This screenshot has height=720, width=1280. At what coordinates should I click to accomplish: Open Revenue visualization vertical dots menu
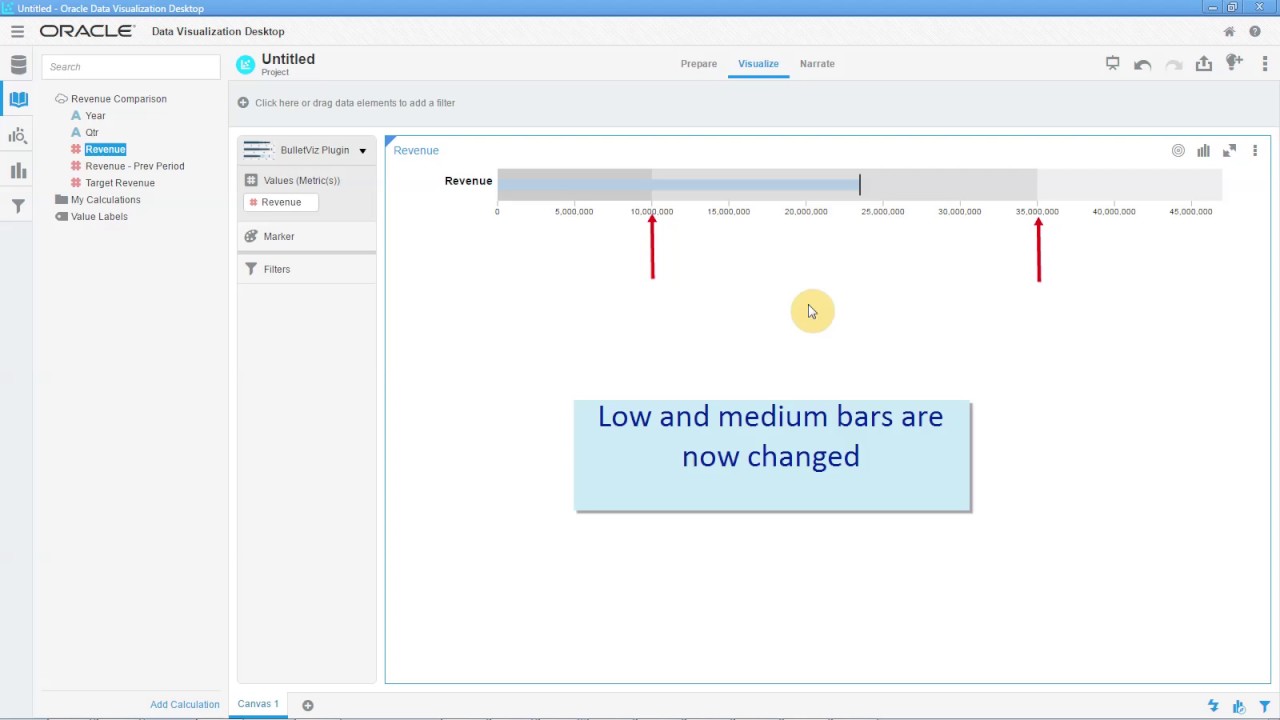[1255, 151]
